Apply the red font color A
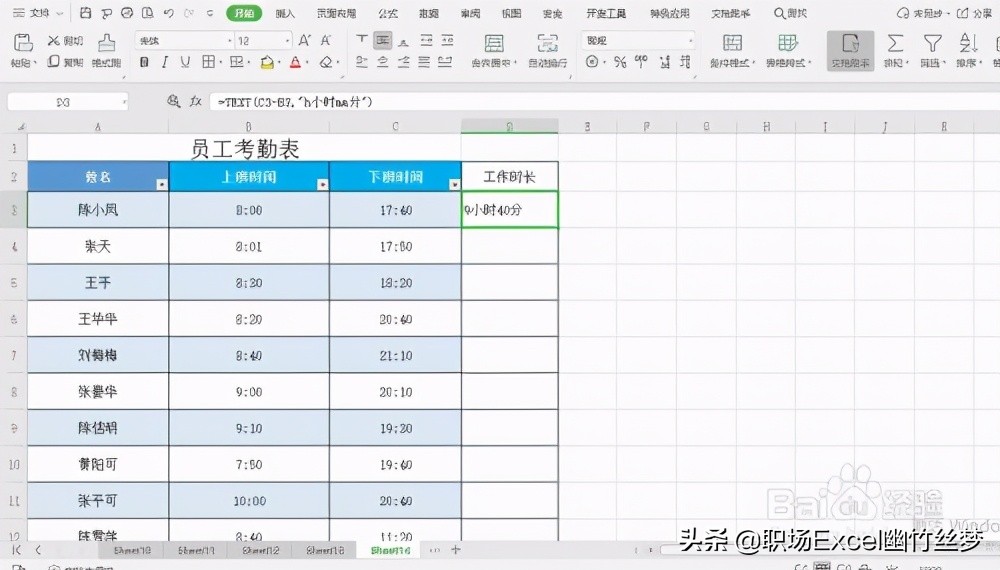This screenshot has height=570, width=1000. pos(295,62)
